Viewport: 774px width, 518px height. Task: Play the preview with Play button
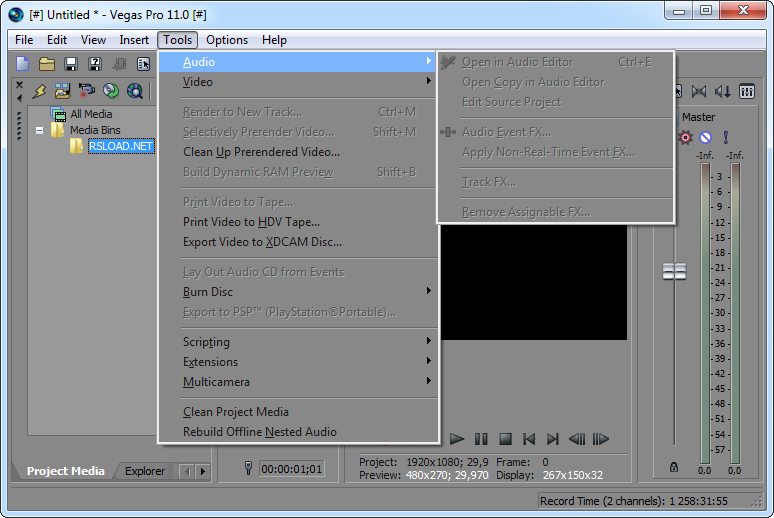[x=457, y=438]
